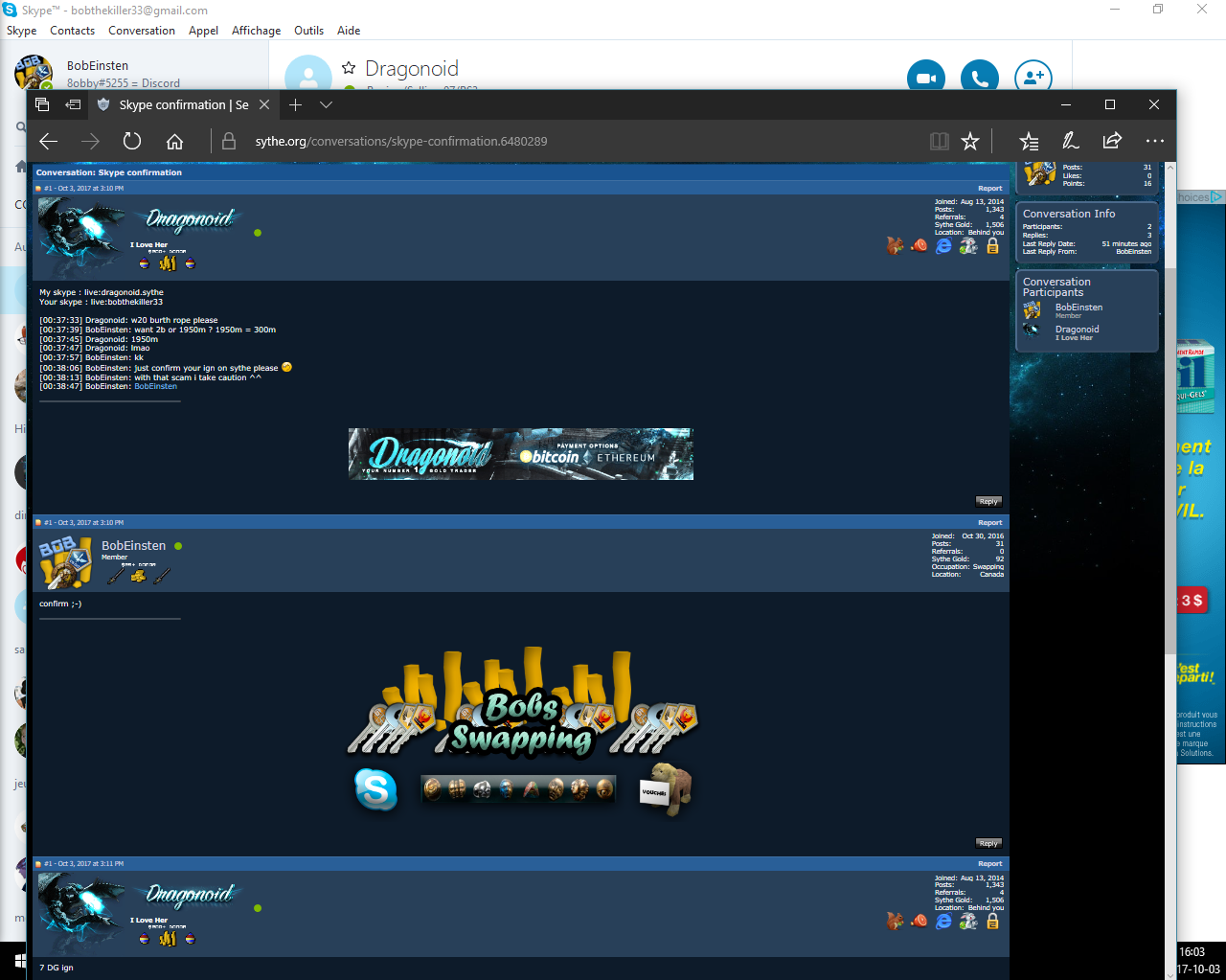Screen dimensions: 1226x980
Task: Open the Affichage menu
Action: 256,31
